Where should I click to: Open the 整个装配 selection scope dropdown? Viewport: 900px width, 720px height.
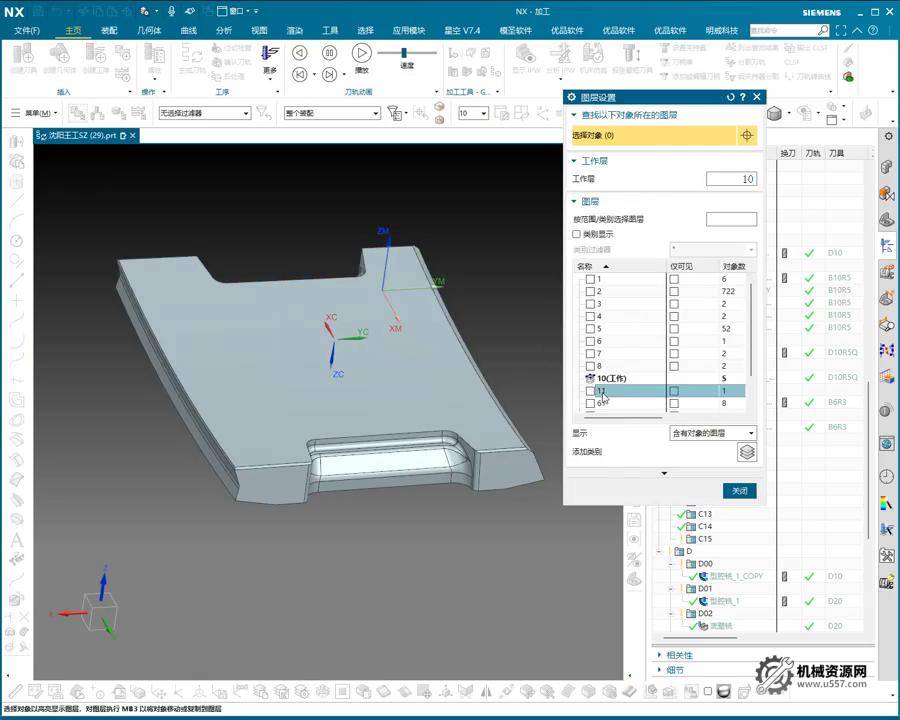click(x=331, y=113)
